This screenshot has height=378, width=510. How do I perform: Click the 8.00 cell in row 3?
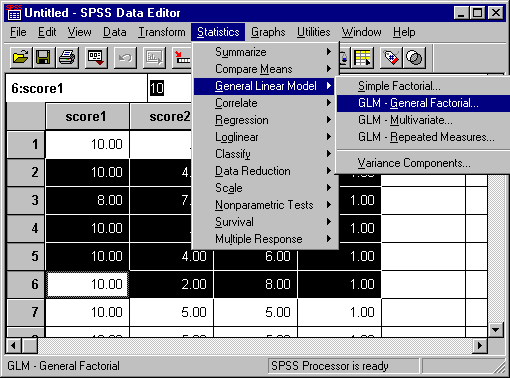coord(87,200)
